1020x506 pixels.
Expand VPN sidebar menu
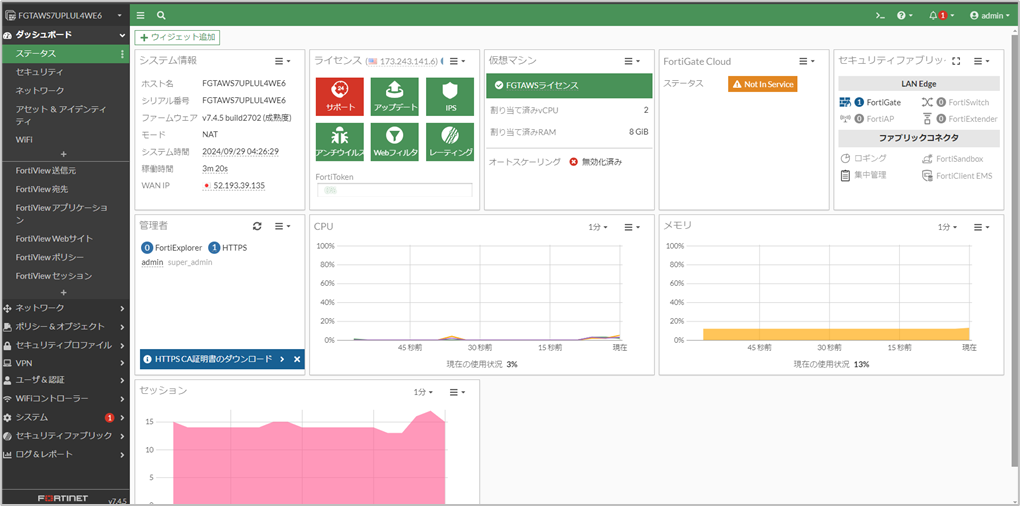coord(65,363)
